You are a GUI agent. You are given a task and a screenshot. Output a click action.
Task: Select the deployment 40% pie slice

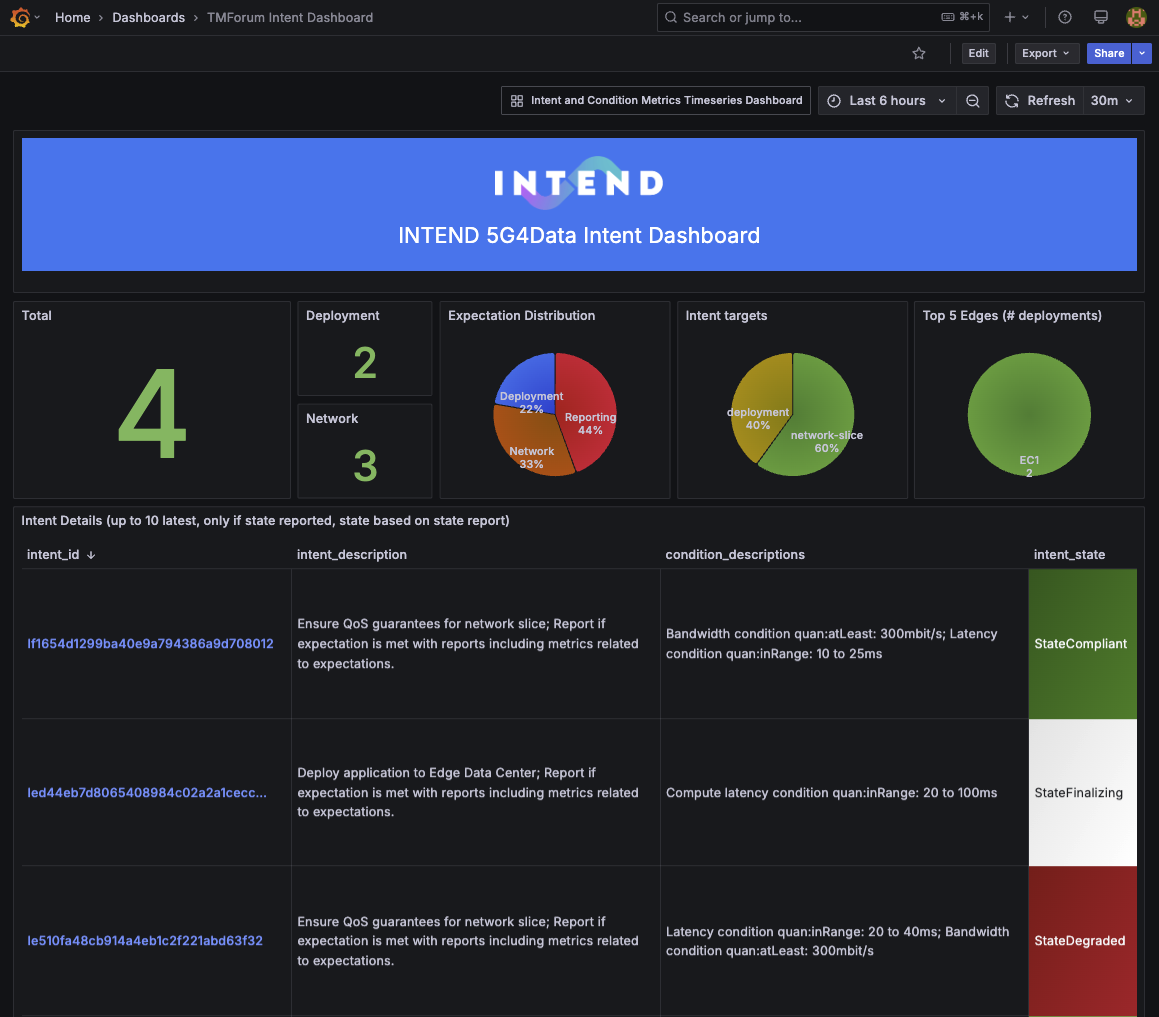click(x=758, y=403)
